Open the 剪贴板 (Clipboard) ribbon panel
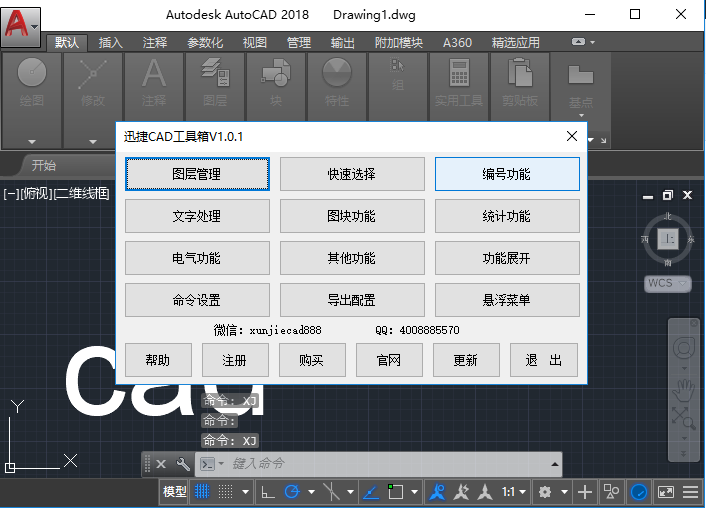 tap(520, 81)
